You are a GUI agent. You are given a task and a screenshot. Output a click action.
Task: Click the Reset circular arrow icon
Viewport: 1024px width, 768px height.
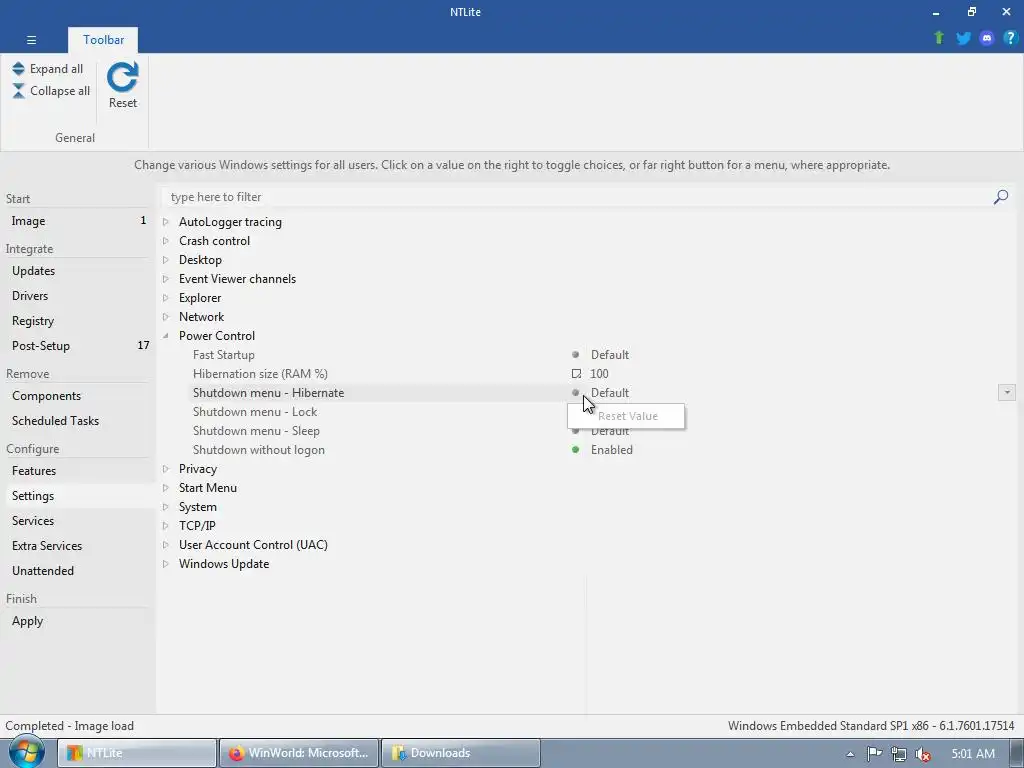(x=123, y=77)
